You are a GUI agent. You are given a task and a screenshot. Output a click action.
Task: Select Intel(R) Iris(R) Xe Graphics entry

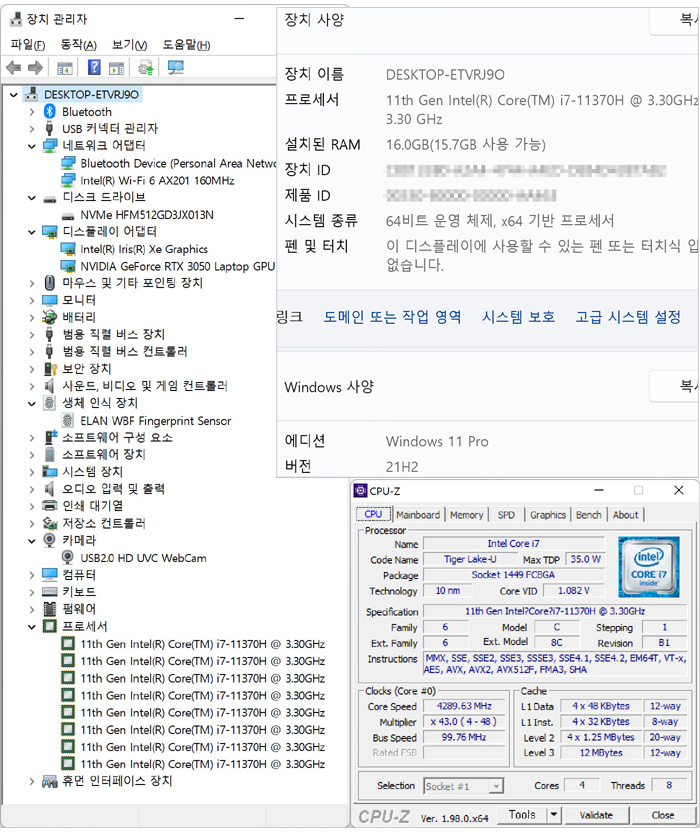[x=144, y=249]
